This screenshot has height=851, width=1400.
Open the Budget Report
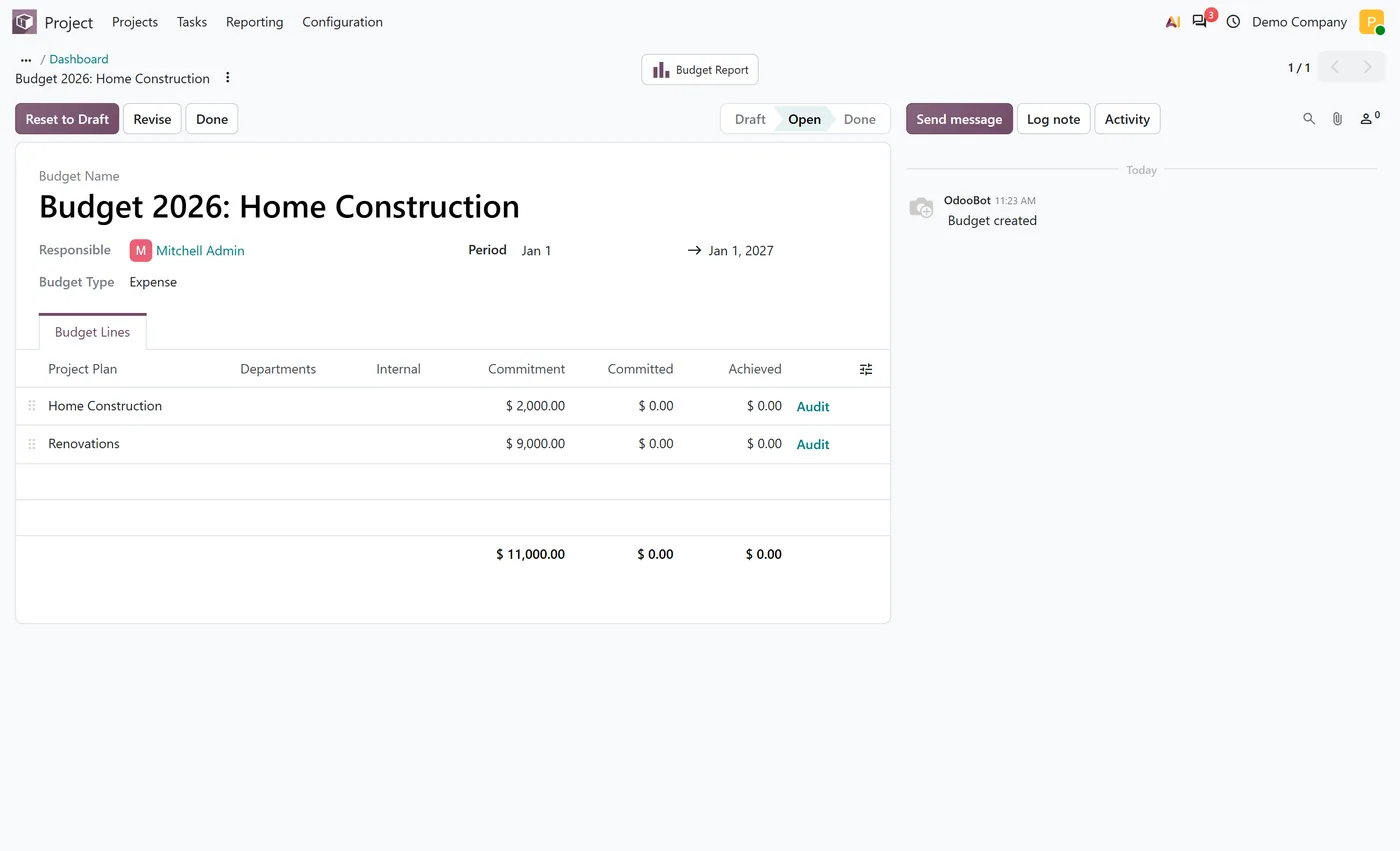tap(700, 70)
